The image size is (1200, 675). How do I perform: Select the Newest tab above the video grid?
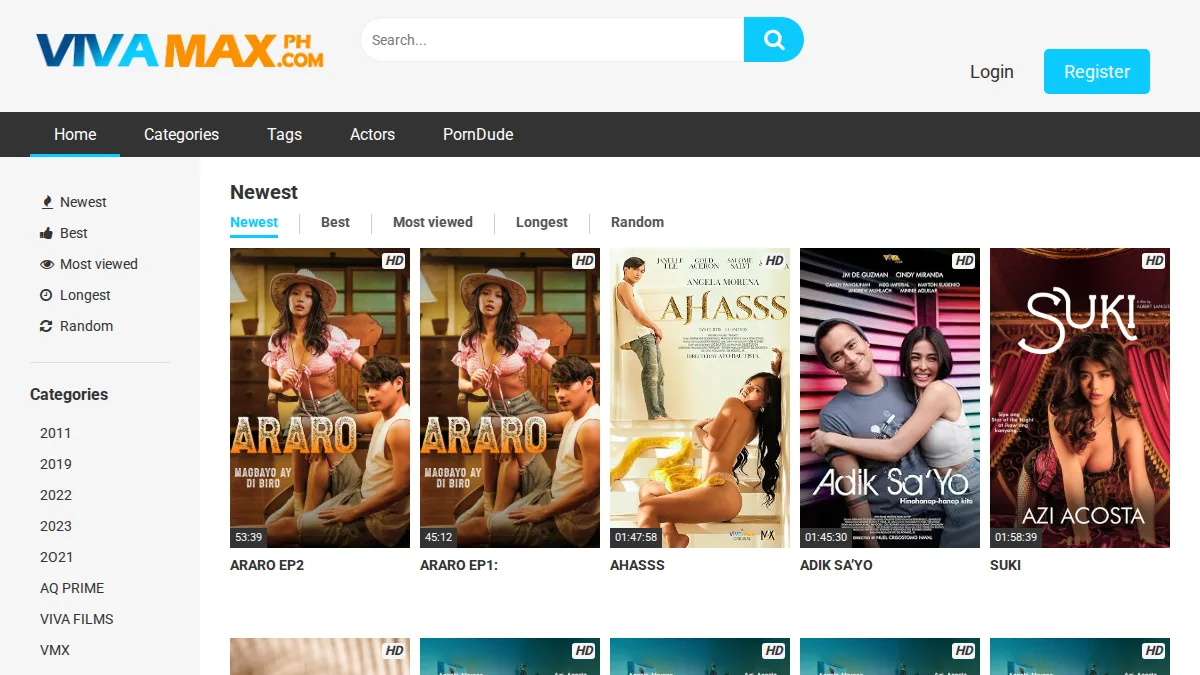click(x=254, y=222)
